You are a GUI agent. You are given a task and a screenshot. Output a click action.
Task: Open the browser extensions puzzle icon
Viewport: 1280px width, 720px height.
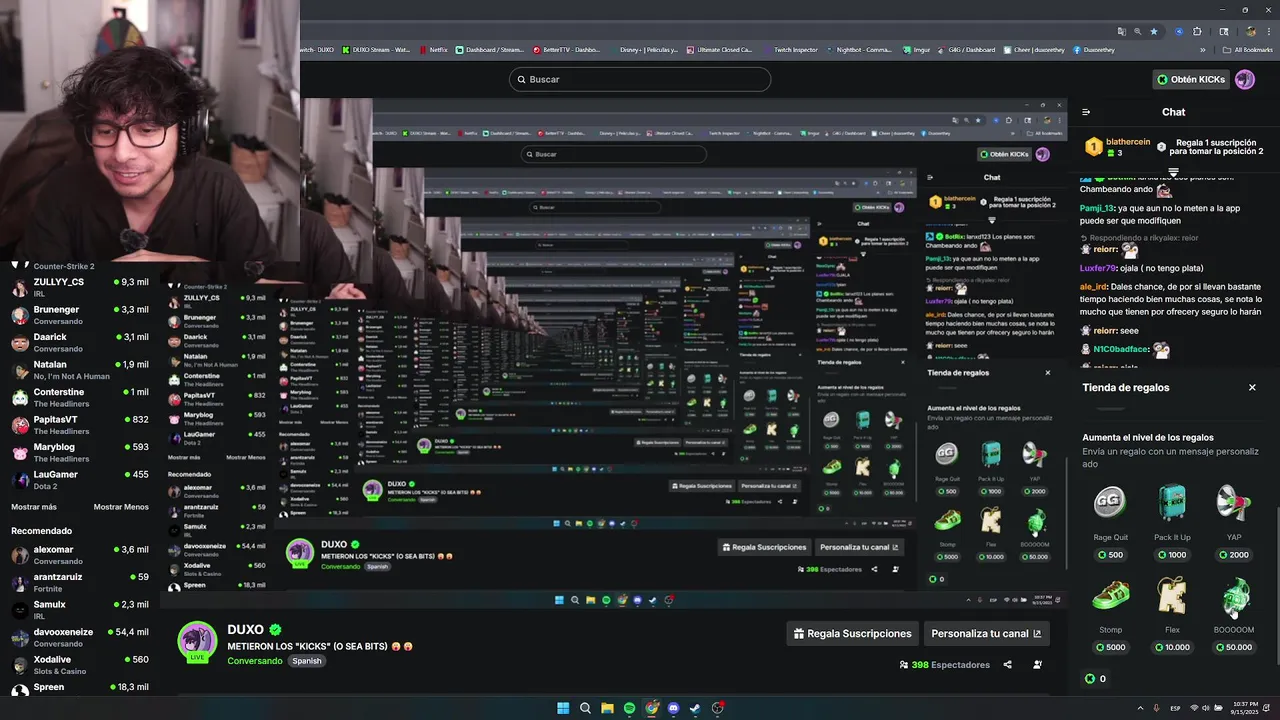click(x=1197, y=31)
